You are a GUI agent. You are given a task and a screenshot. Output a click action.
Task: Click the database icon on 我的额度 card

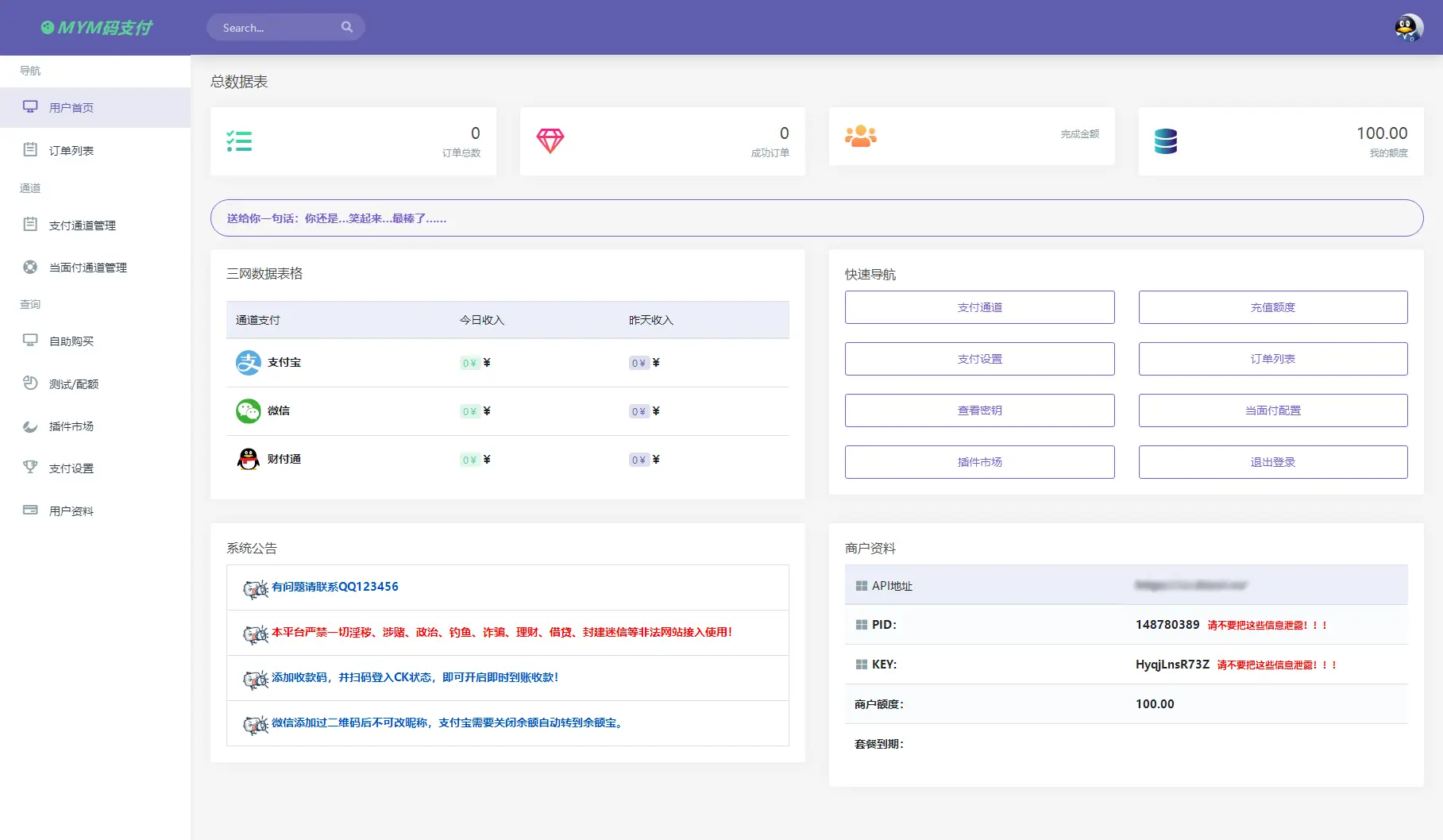pos(1167,141)
